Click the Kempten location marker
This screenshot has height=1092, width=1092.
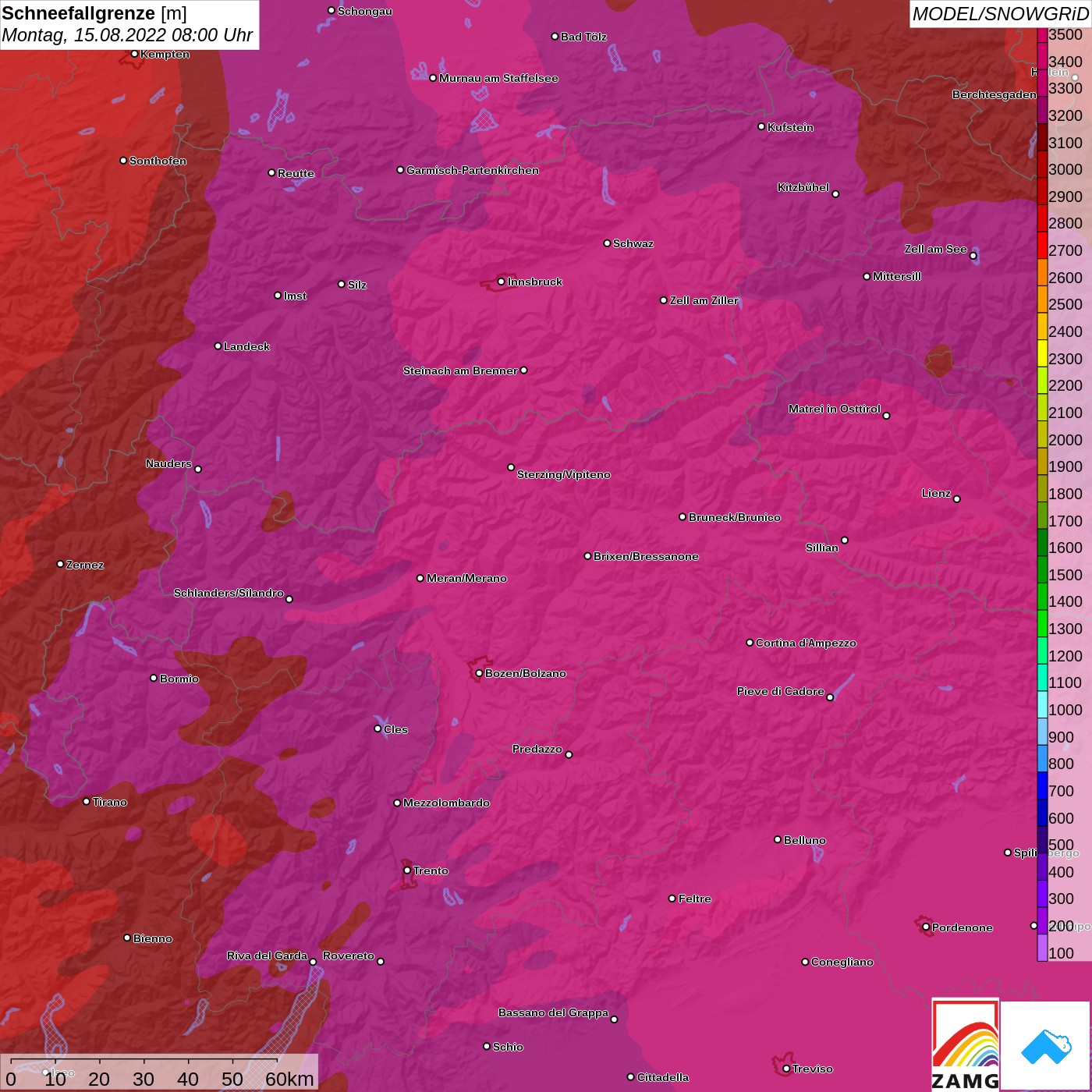pos(134,54)
